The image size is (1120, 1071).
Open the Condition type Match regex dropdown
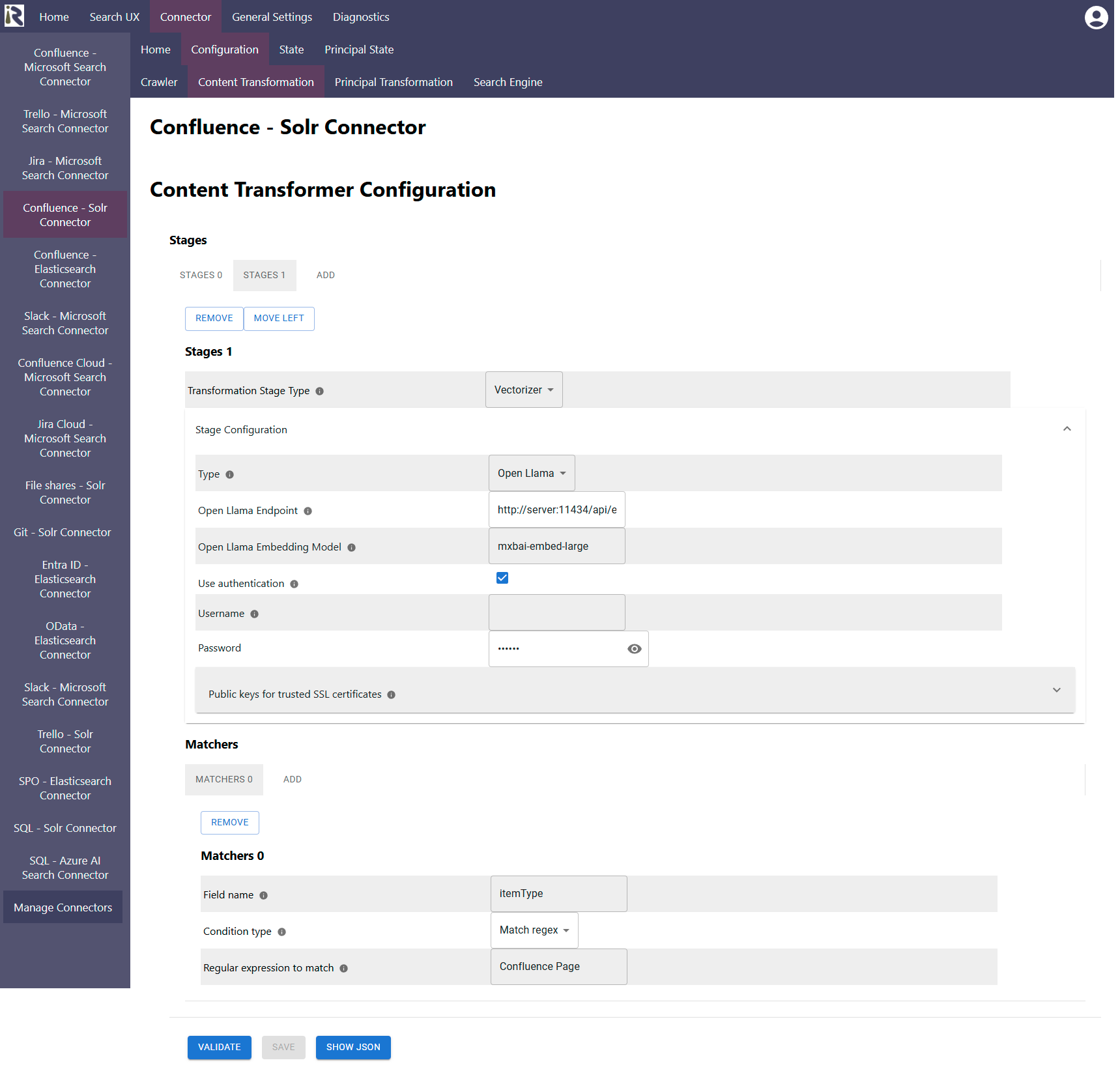(x=534, y=930)
